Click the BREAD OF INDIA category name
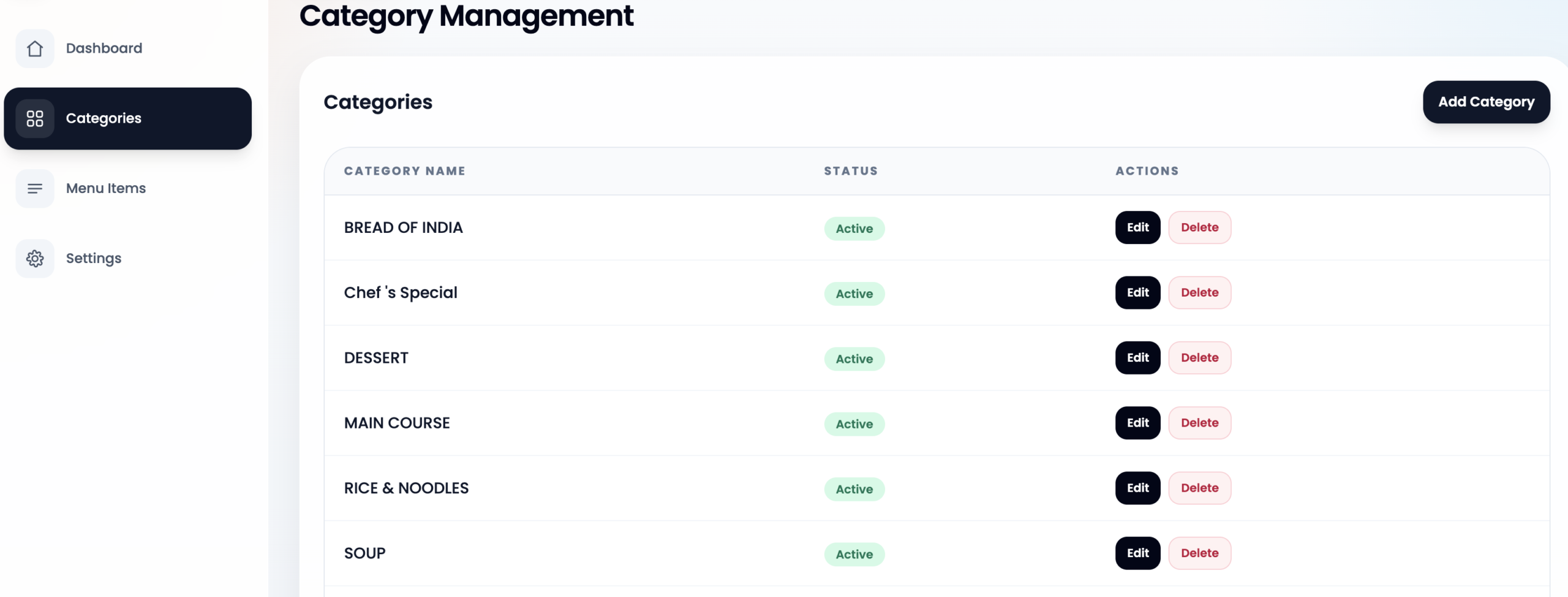The image size is (1568, 597). [x=403, y=227]
